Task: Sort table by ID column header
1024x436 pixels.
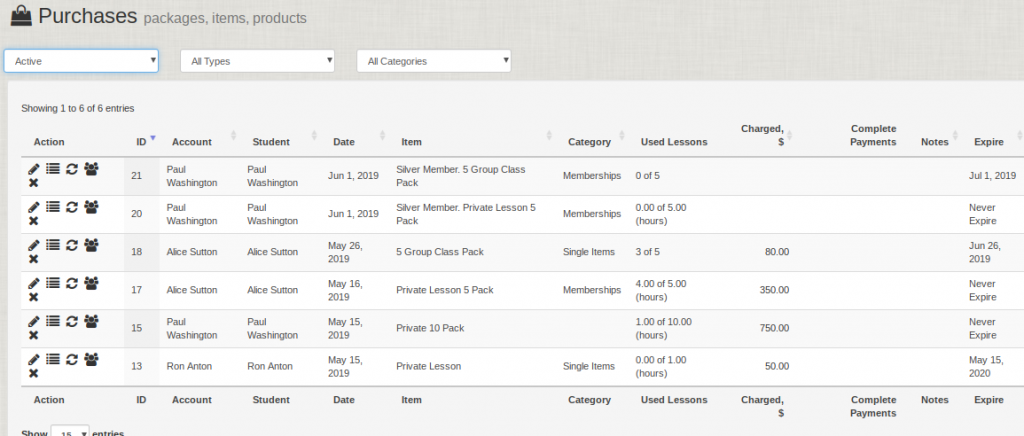Action: (141, 142)
